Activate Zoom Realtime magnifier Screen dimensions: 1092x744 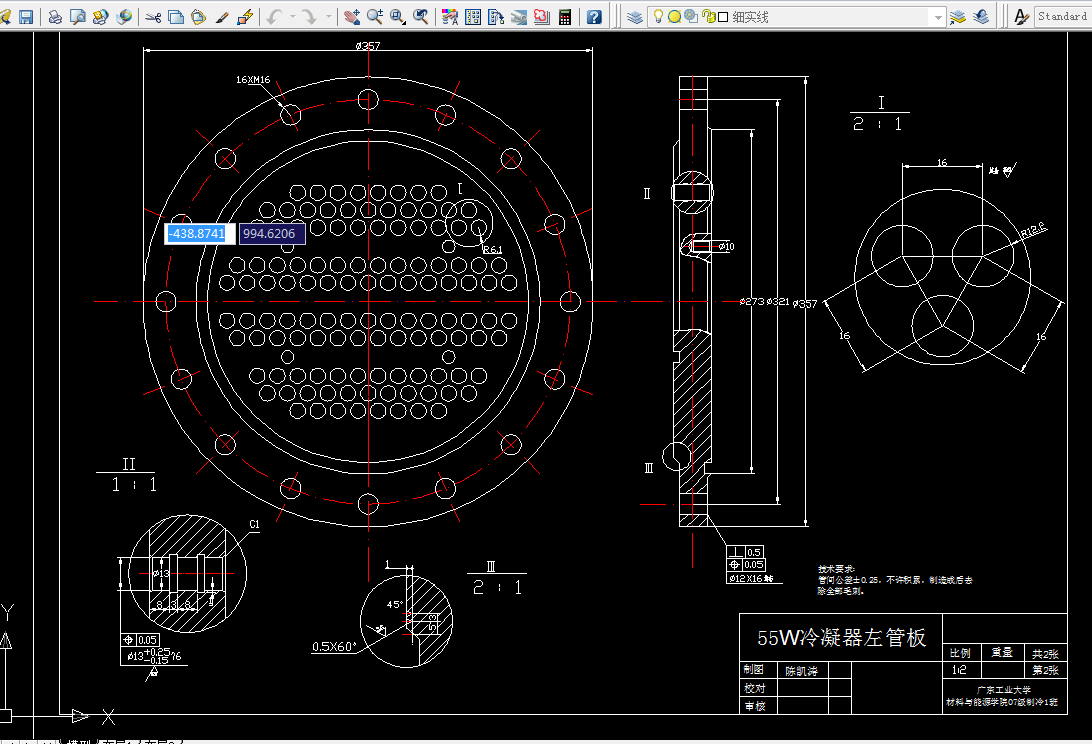click(x=375, y=17)
